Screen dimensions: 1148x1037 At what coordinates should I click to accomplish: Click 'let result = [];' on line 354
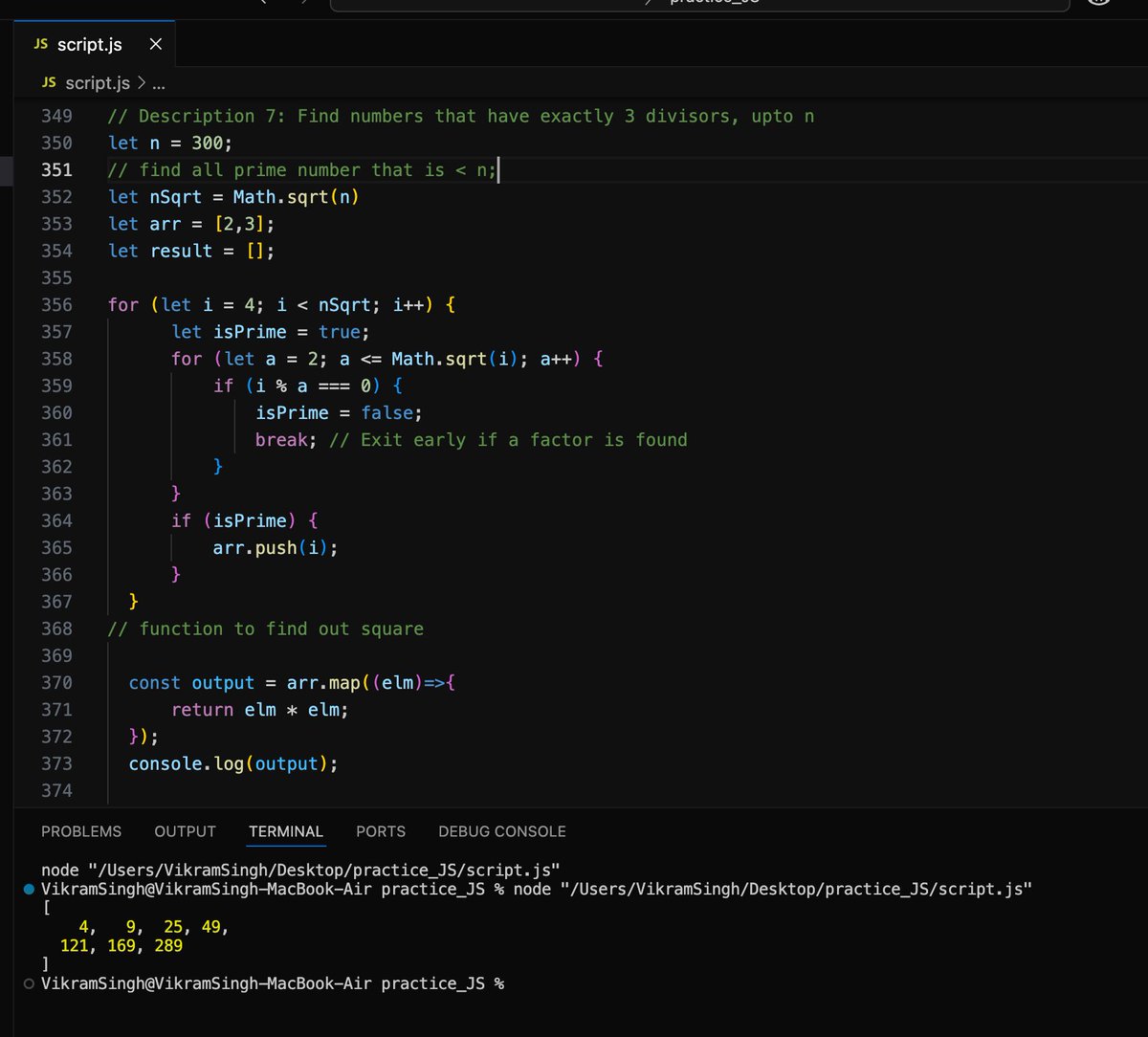191,251
